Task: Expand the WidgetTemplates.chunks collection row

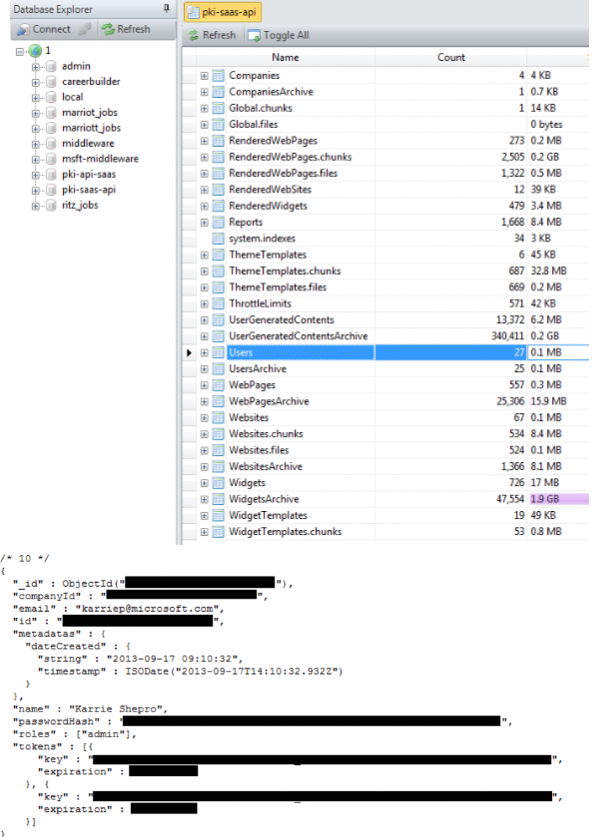Action: click(x=204, y=532)
